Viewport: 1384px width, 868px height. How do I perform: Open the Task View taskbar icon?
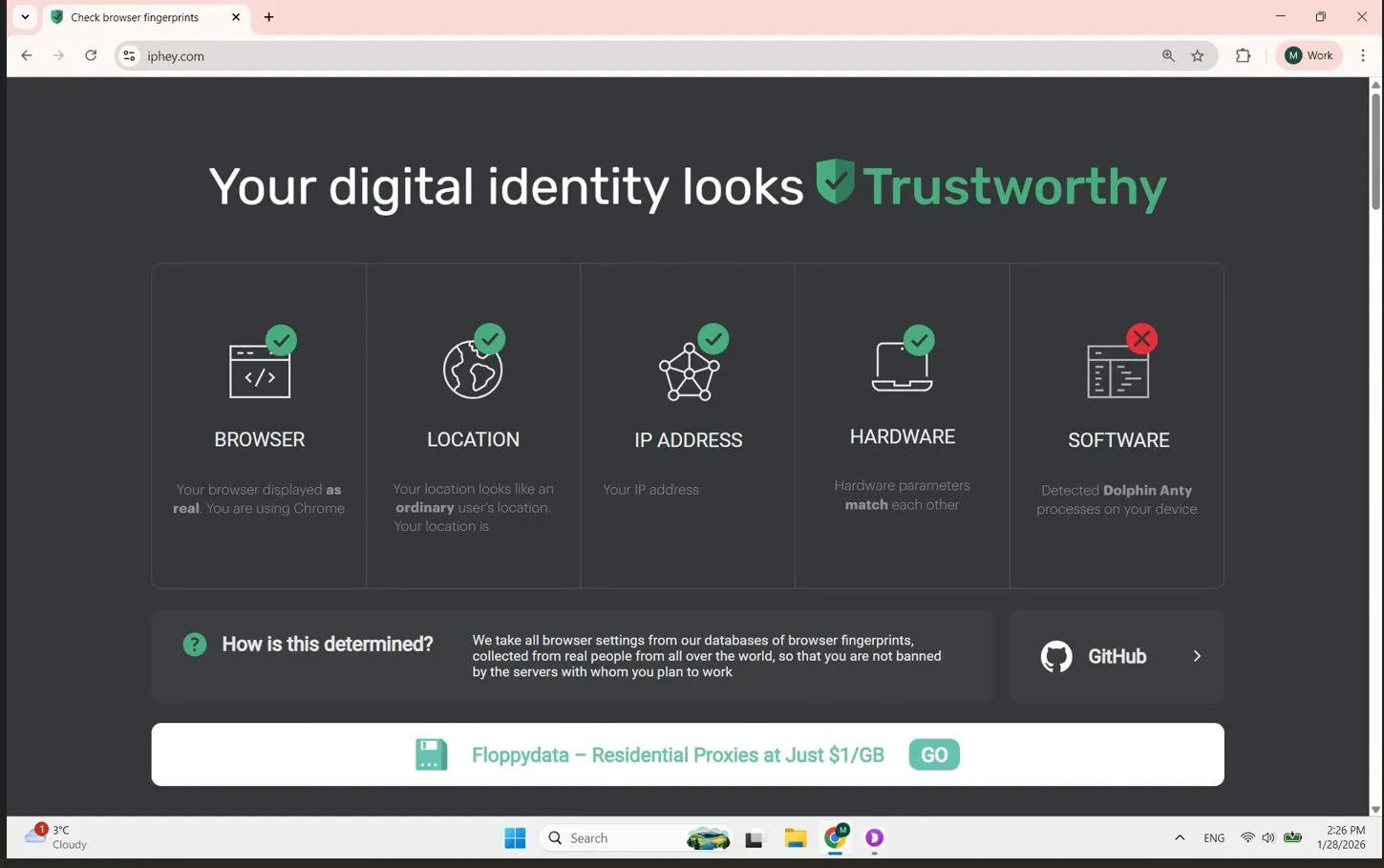click(755, 838)
